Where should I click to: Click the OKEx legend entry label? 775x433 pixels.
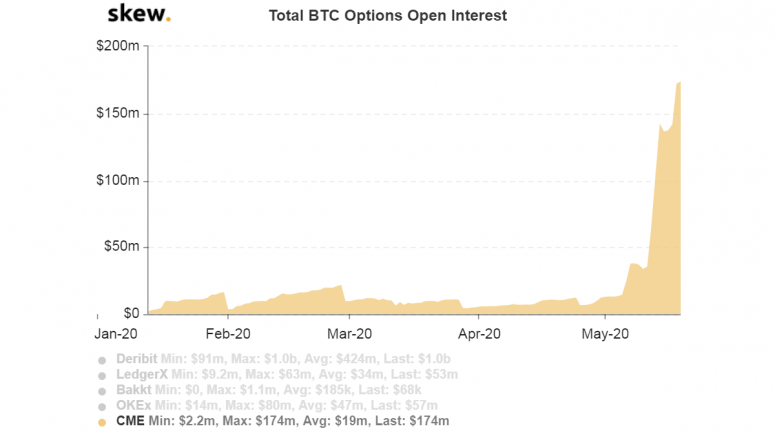tap(277, 406)
